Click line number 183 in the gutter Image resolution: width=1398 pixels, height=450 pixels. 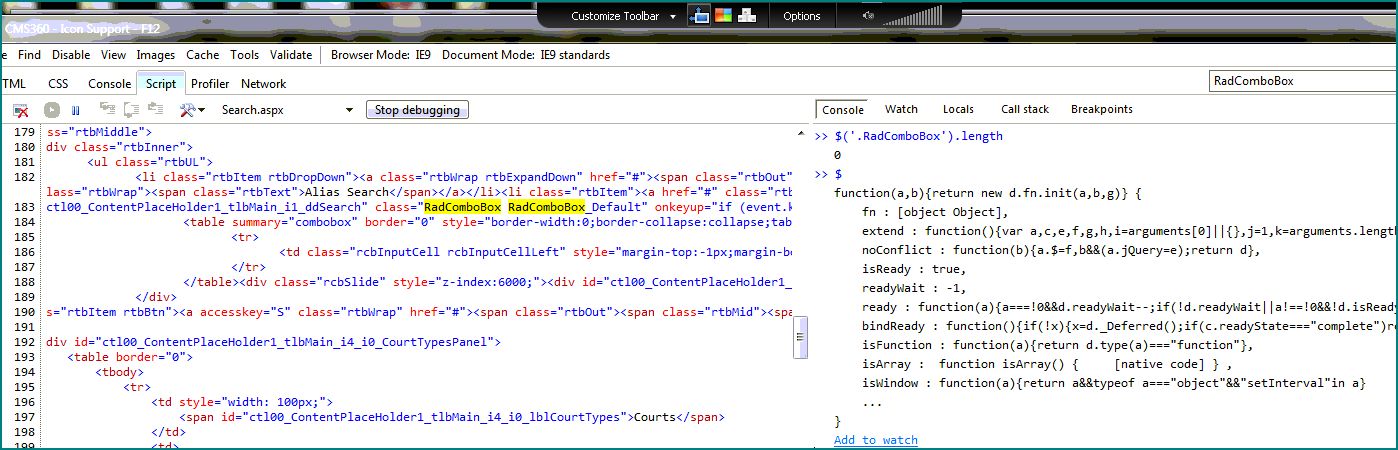click(25, 207)
